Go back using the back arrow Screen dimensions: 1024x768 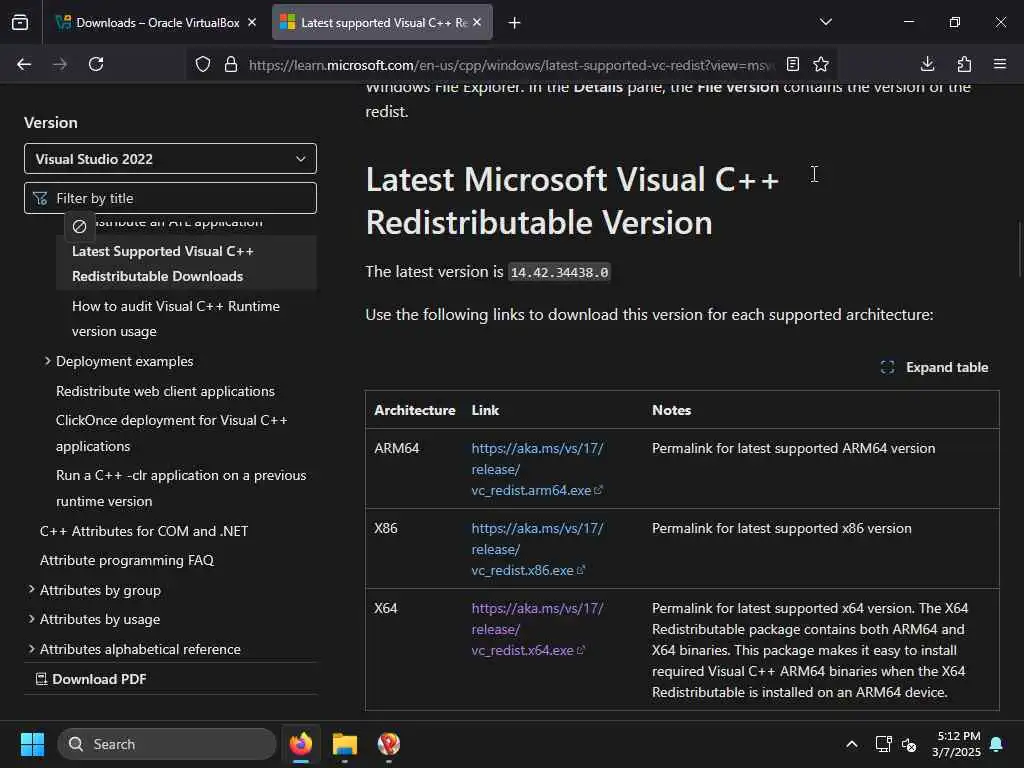pyautogui.click(x=24, y=64)
